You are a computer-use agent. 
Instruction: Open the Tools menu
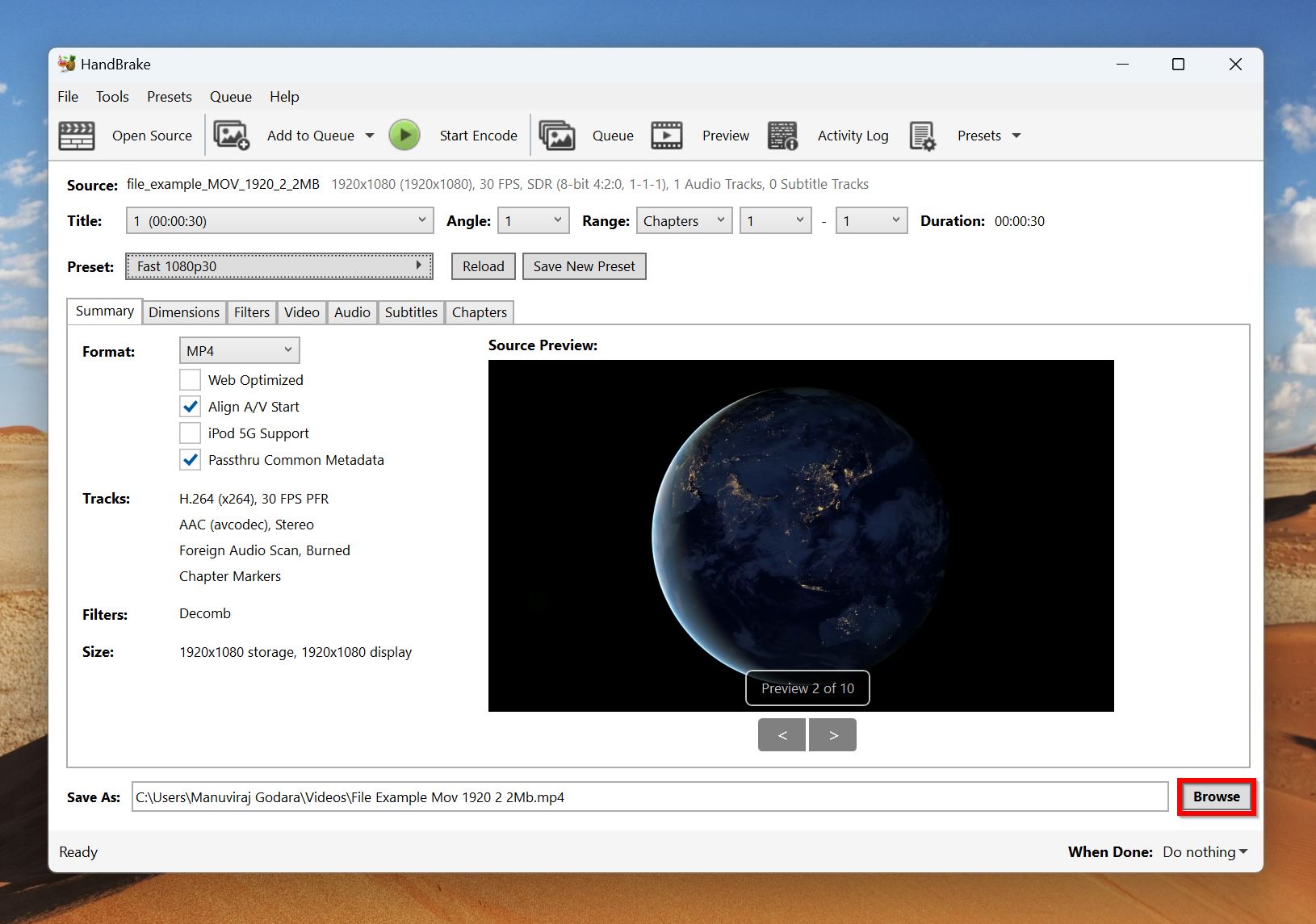coord(112,96)
